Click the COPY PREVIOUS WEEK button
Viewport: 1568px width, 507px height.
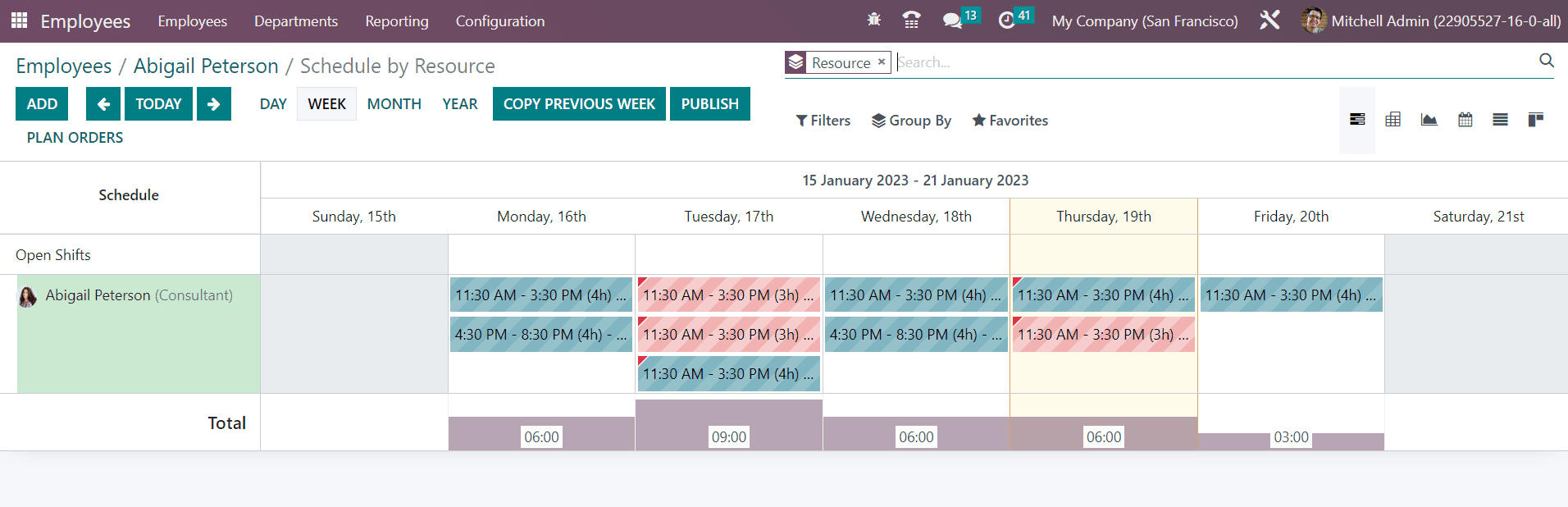tap(579, 104)
